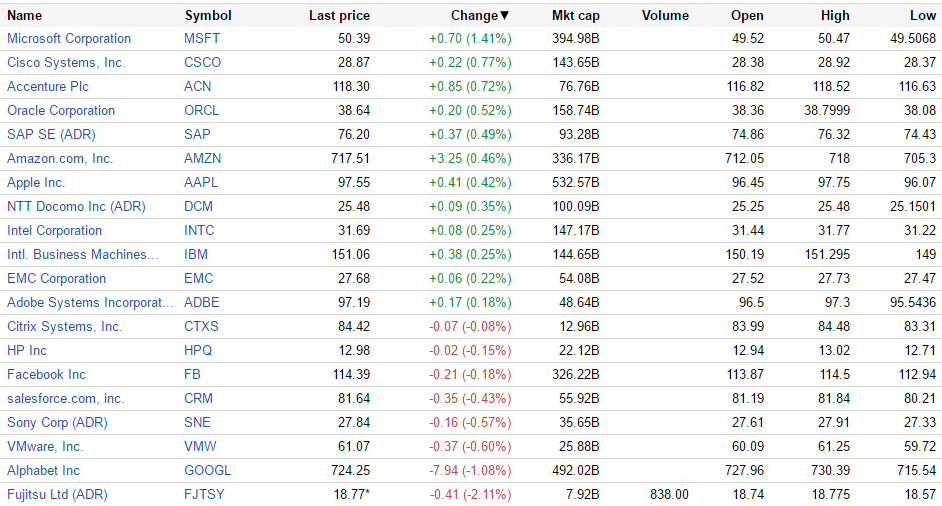Click the AMZN symbol link

(x=203, y=159)
